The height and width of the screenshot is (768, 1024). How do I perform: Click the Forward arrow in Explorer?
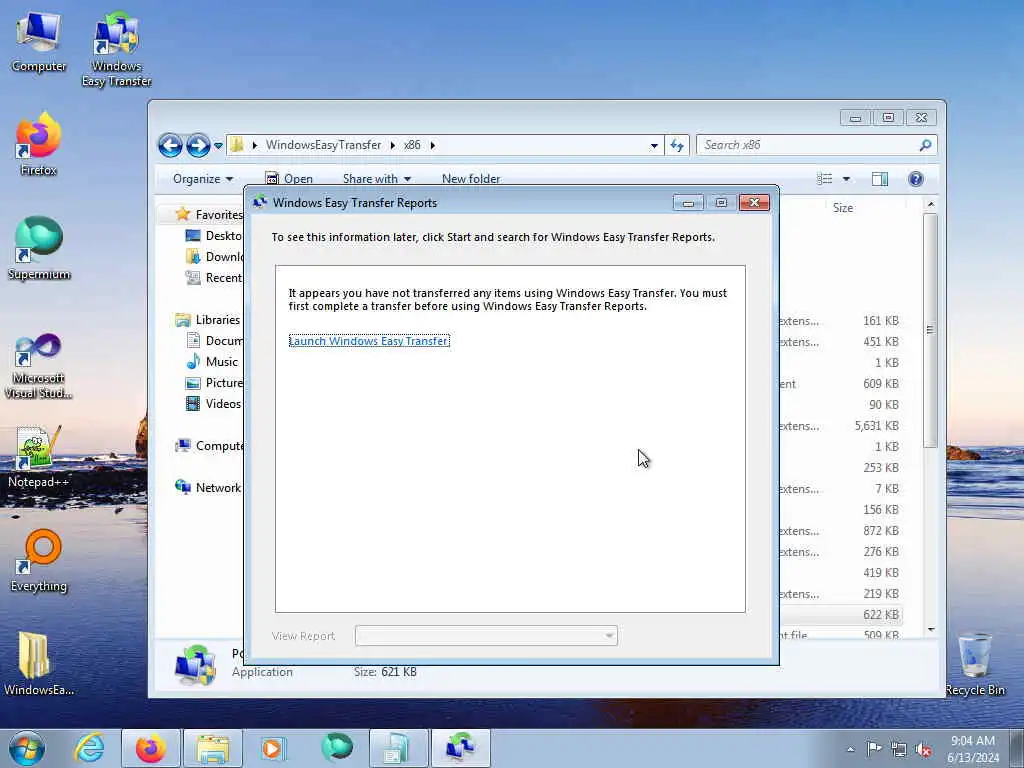tap(198, 145)
